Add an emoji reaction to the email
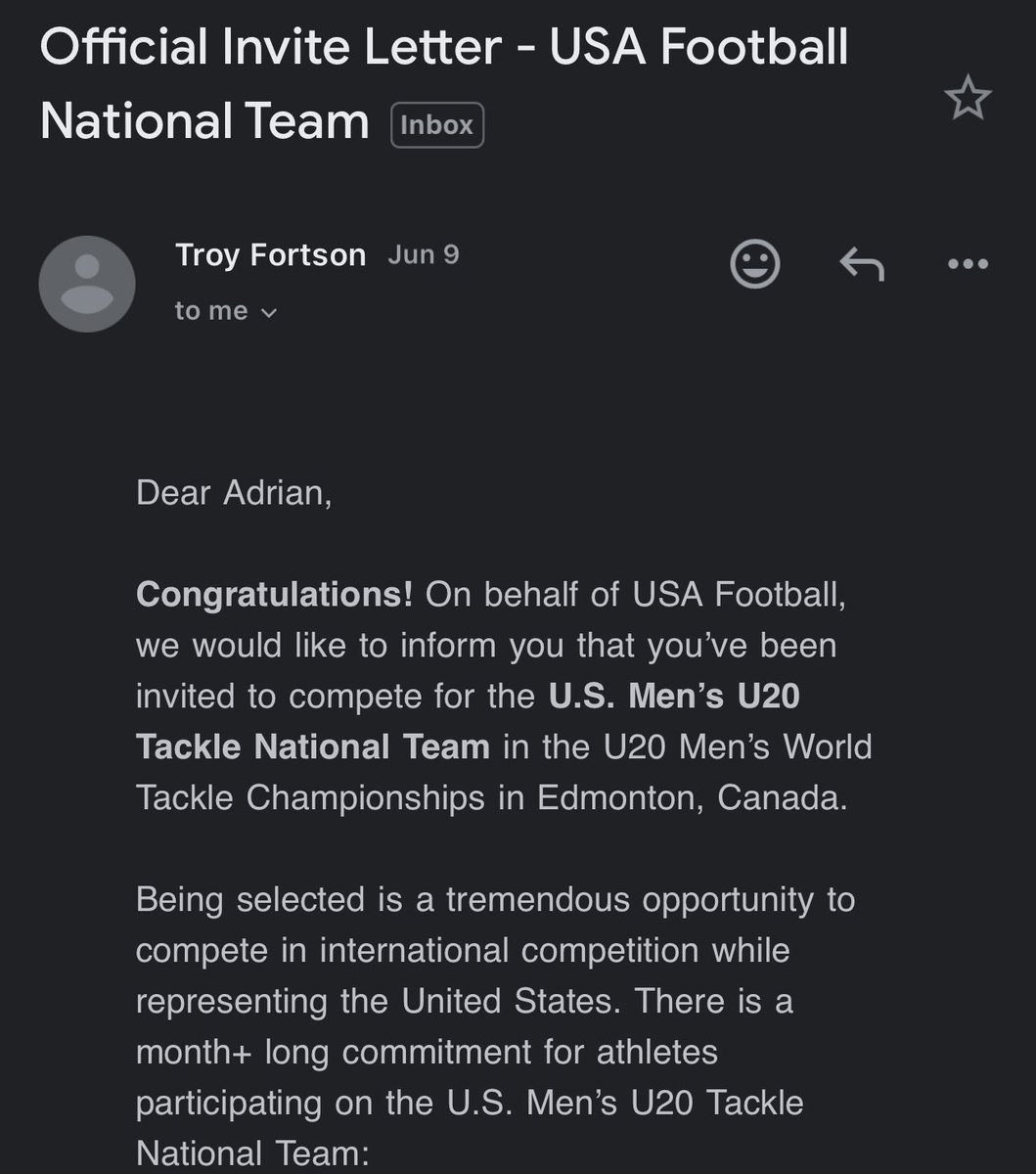 [755, 263]
